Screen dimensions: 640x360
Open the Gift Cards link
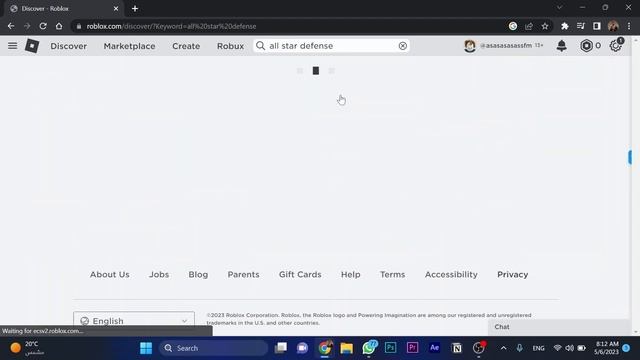(x=300, y=274)
